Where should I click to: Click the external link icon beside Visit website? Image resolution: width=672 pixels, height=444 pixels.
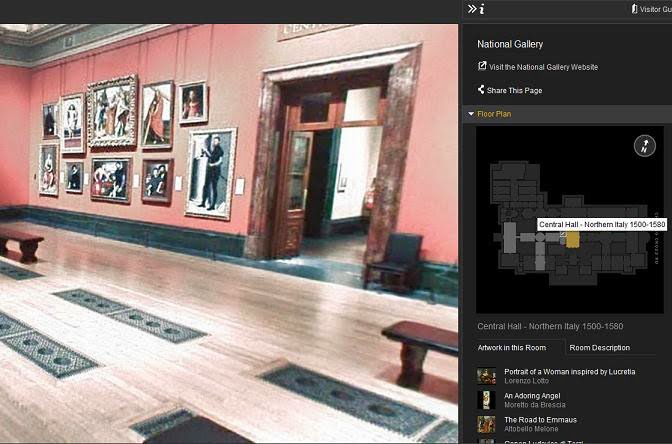[x=482, y=66]
